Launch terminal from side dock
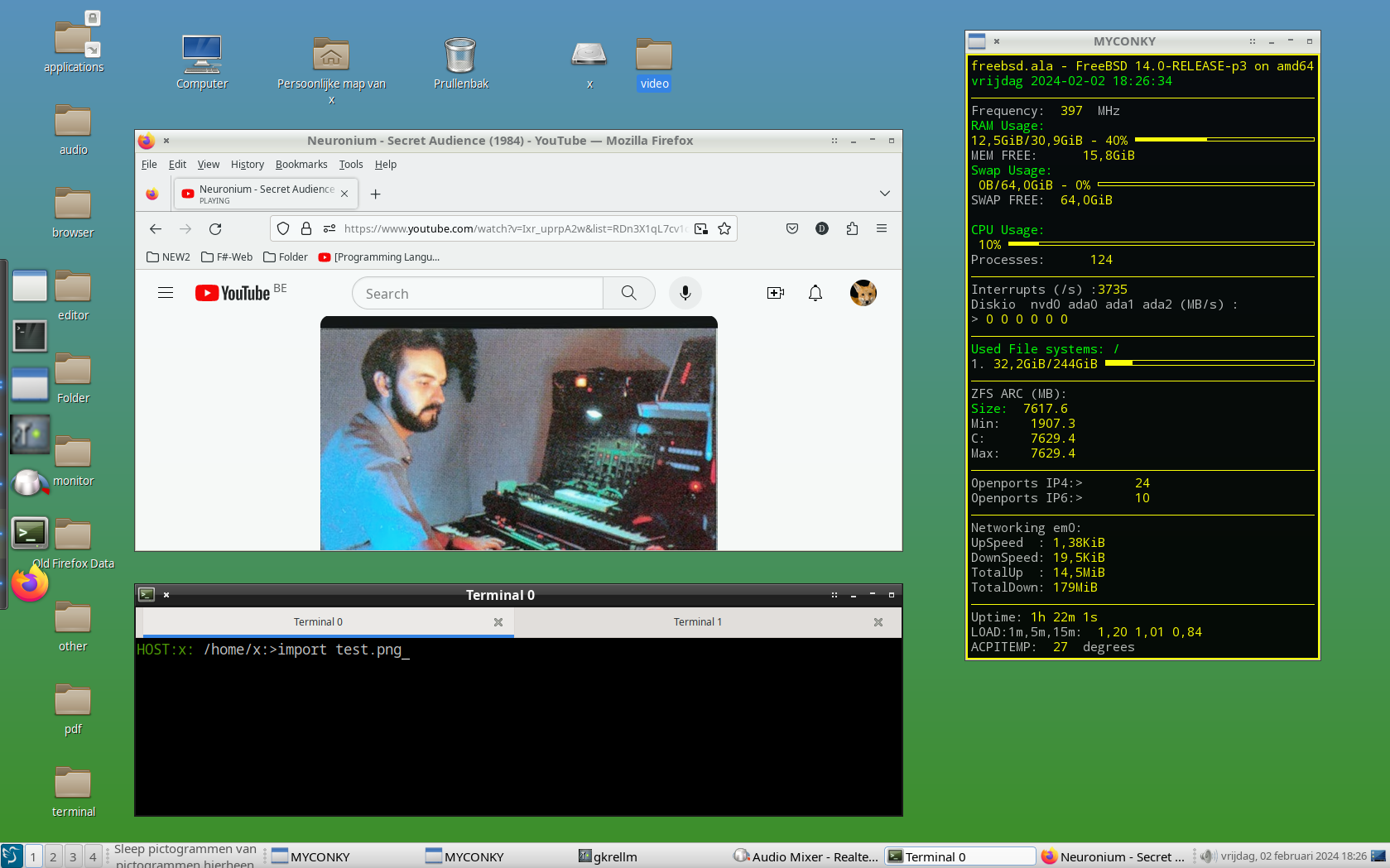1390x868 pixels. [x=30, y=534]
